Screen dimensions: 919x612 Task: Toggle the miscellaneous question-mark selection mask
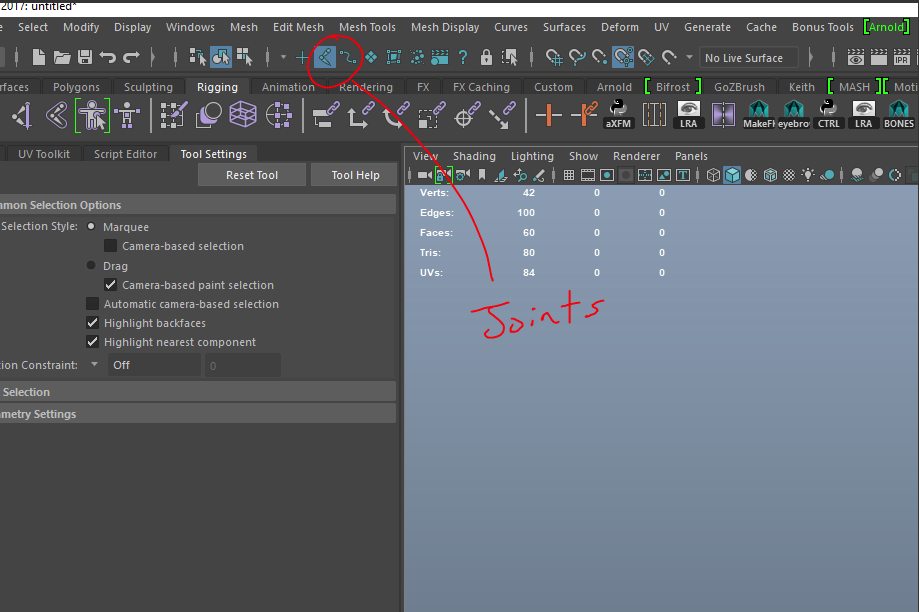tap(463, 57)
